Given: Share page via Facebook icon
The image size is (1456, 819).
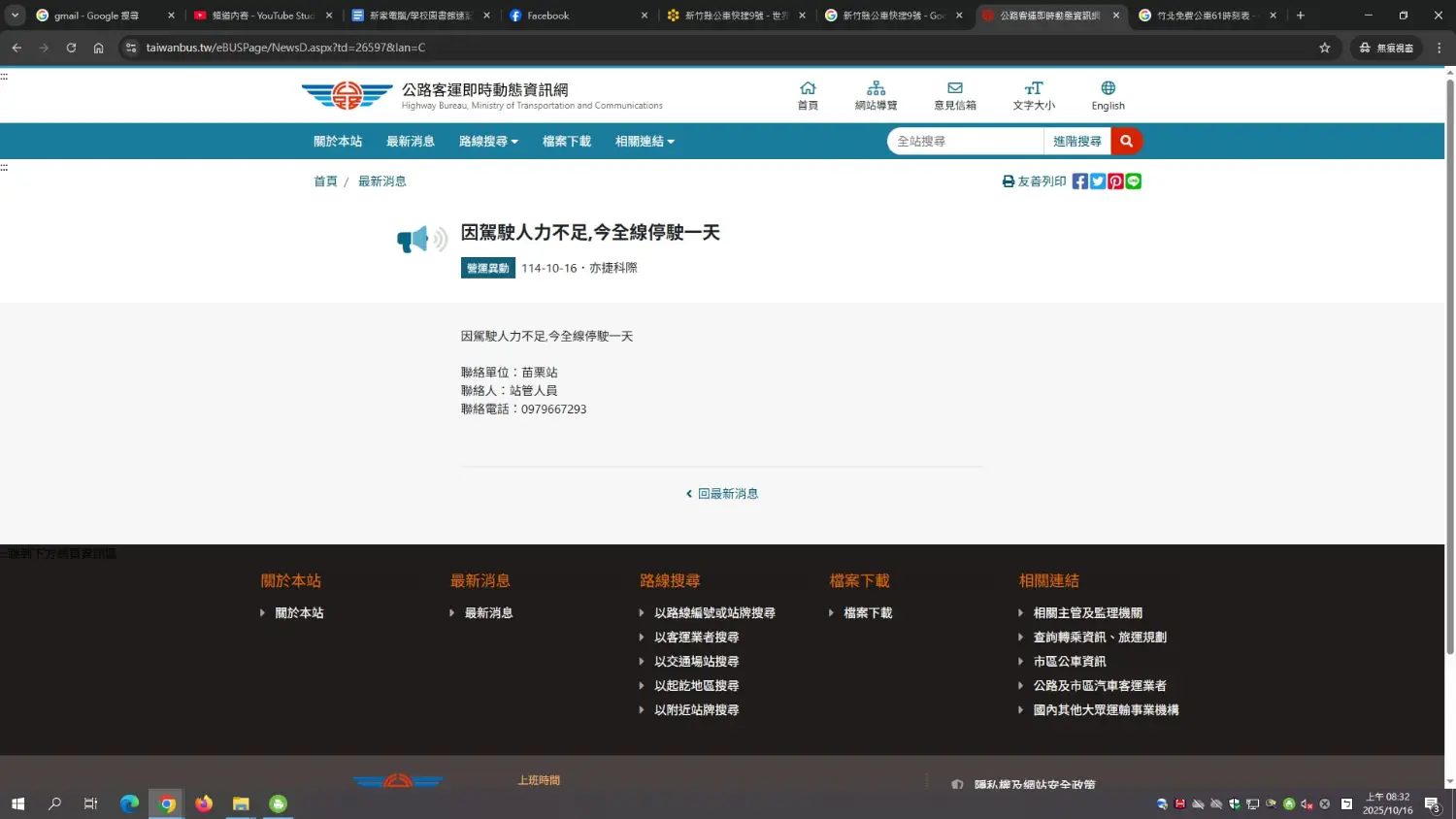Looking at the screenshot, I should point(1079,181).
